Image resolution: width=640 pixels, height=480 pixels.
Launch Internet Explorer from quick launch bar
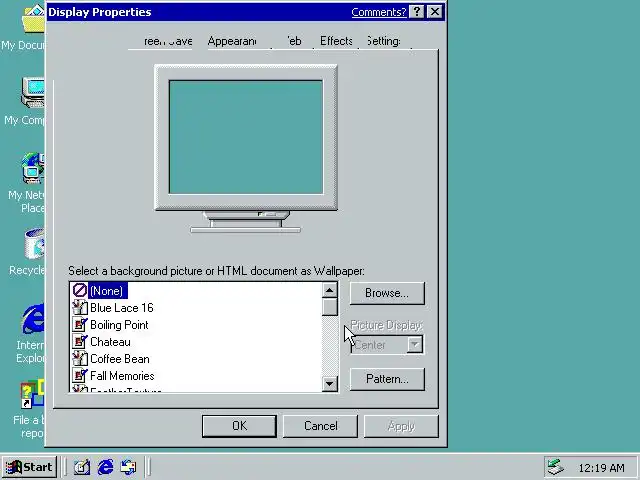105,467
